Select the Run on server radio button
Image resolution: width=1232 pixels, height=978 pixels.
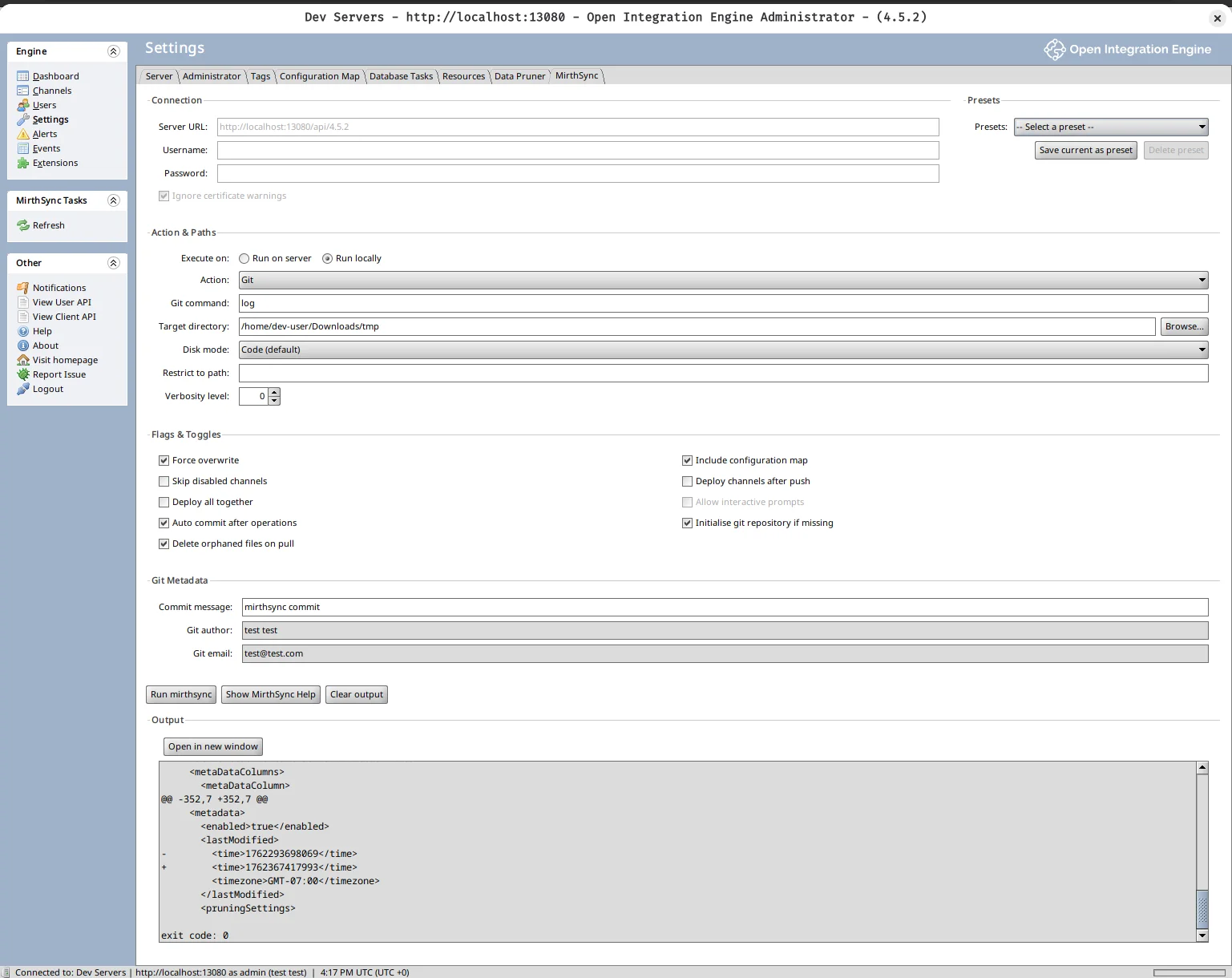click(x=244, y=258)
